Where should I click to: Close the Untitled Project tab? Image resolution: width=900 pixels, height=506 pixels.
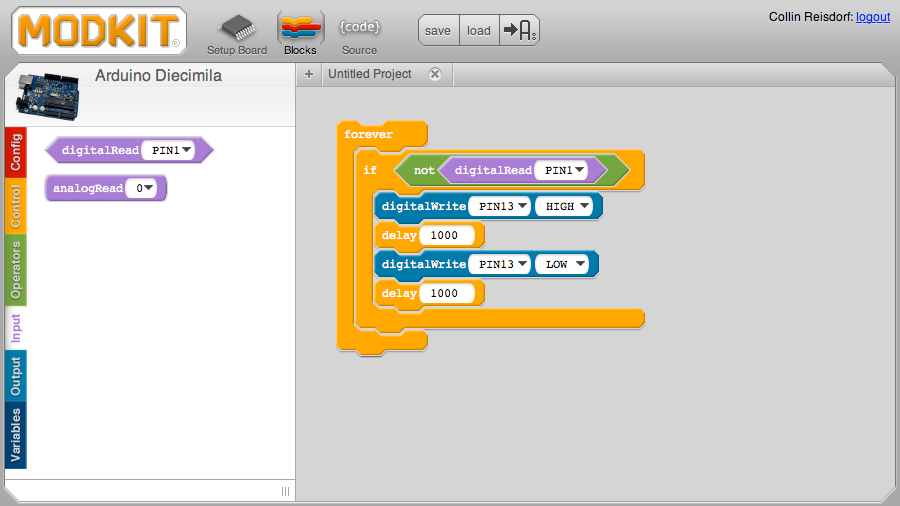click(x=434, y=74)
